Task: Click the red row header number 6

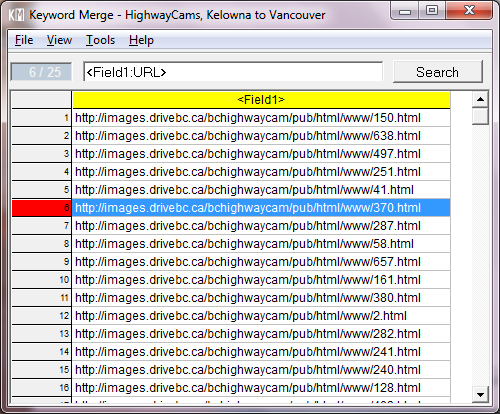Action: click(x=42, y=208)
